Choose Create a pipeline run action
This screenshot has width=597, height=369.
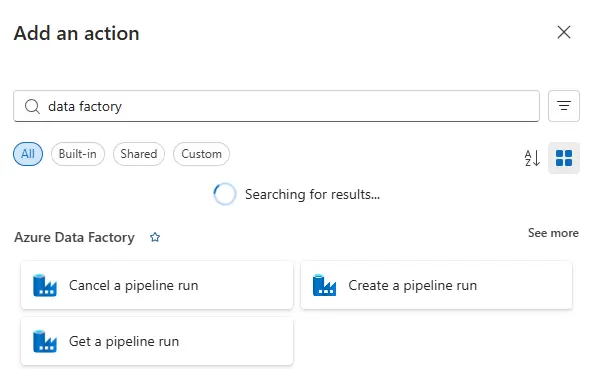coord(436,285)
